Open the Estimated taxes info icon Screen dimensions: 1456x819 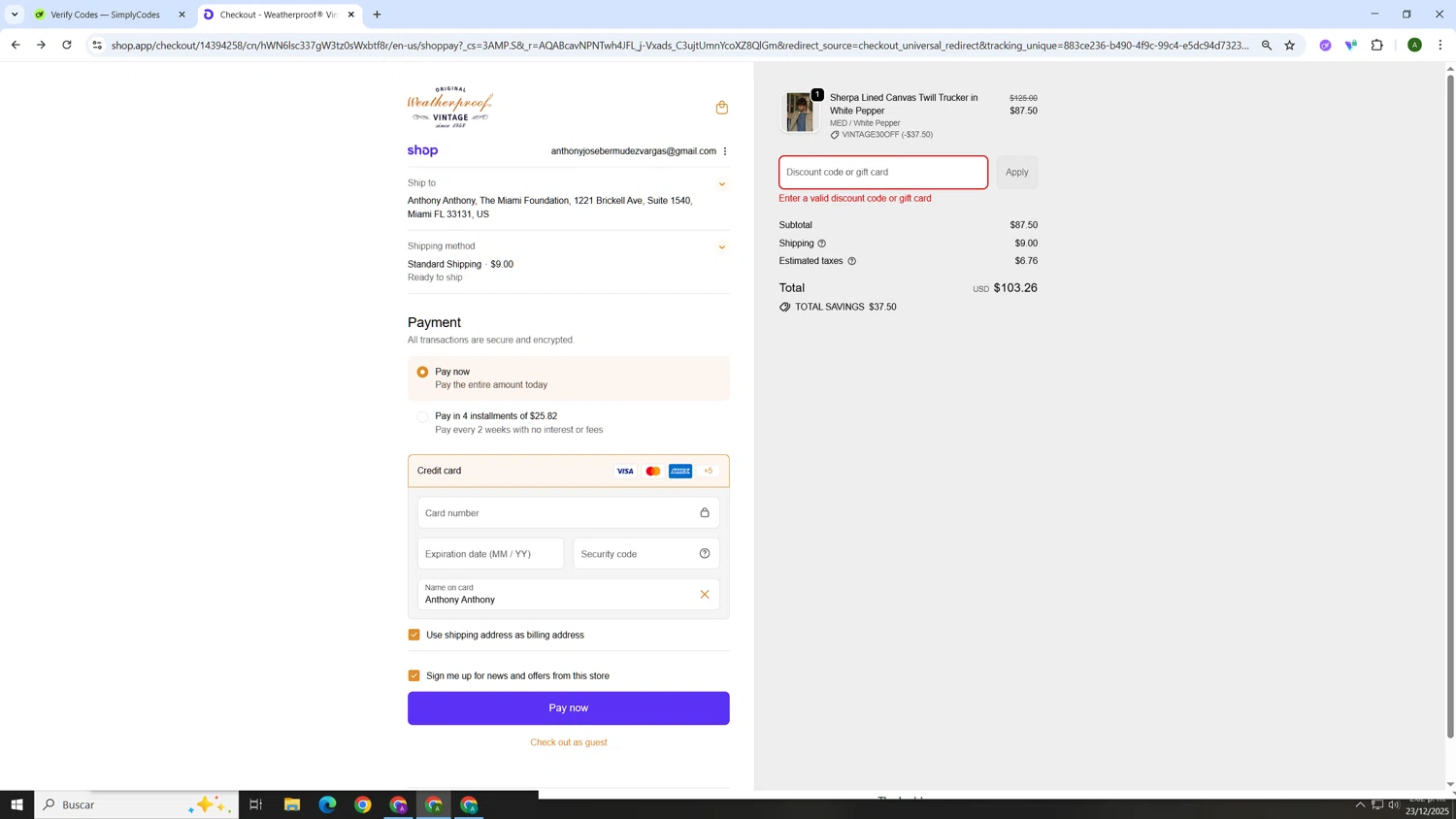click(x=852, y=261)
